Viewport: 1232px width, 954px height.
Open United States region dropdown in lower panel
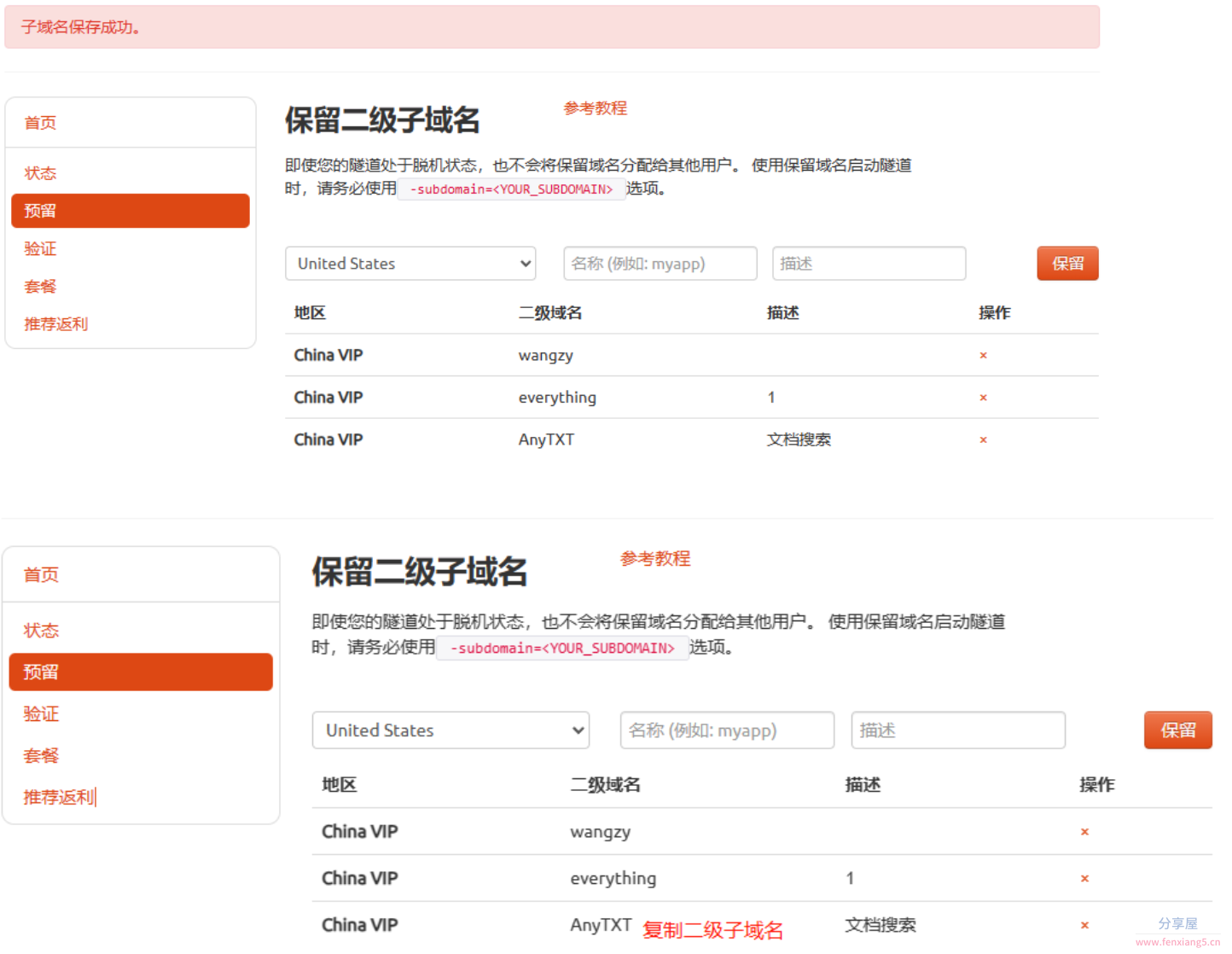tap(450, 730)
